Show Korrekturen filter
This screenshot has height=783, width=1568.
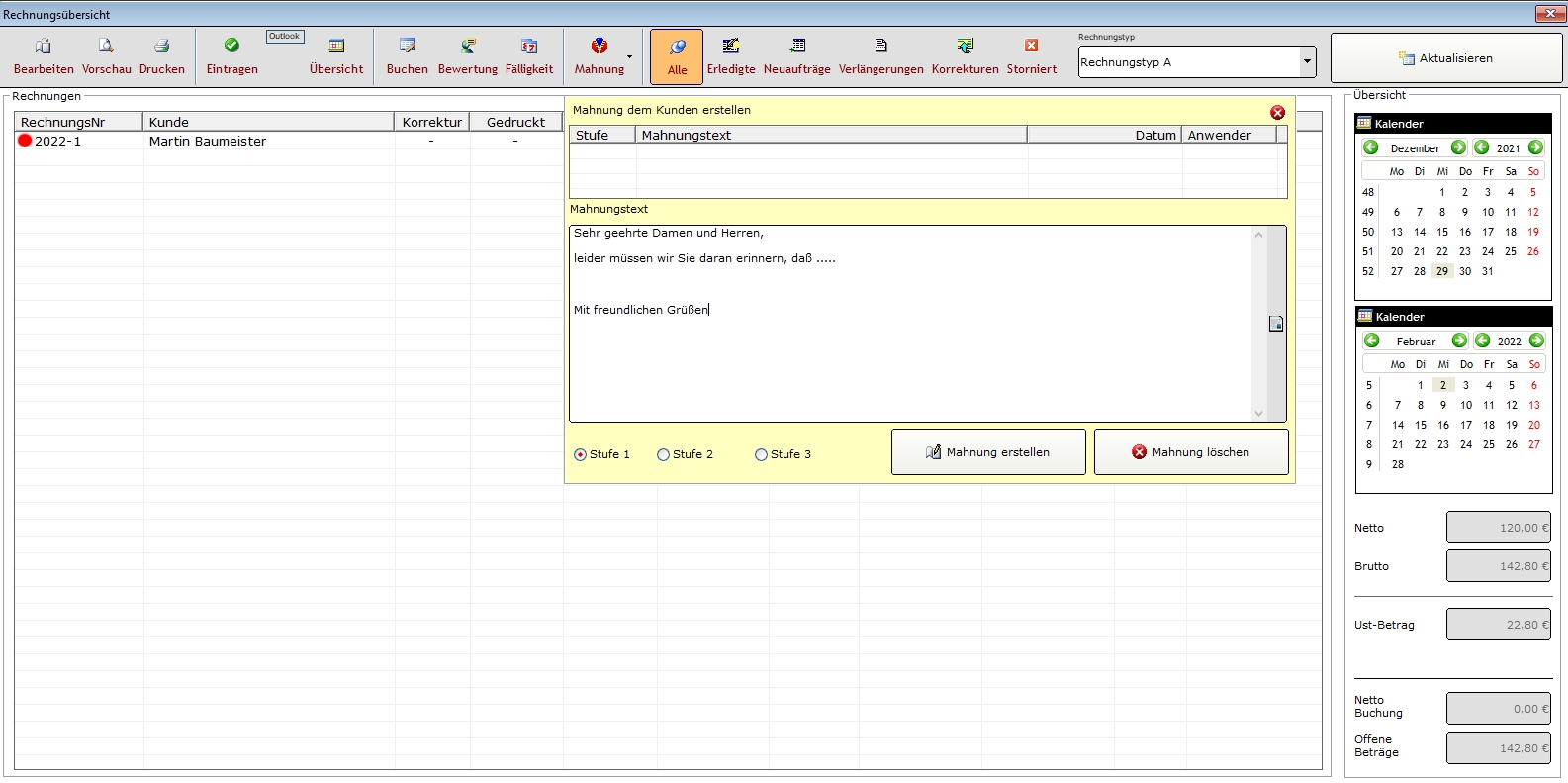pyautogui.click(x=966, y=56)
